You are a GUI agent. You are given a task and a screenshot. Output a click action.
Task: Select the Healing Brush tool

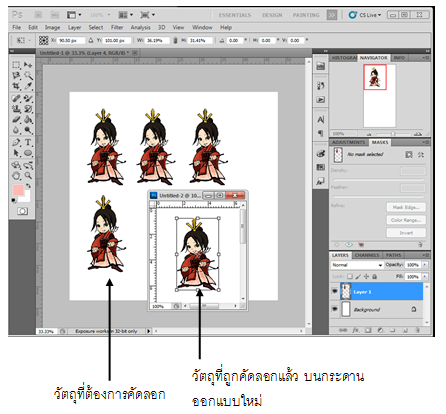pos(16,98)
